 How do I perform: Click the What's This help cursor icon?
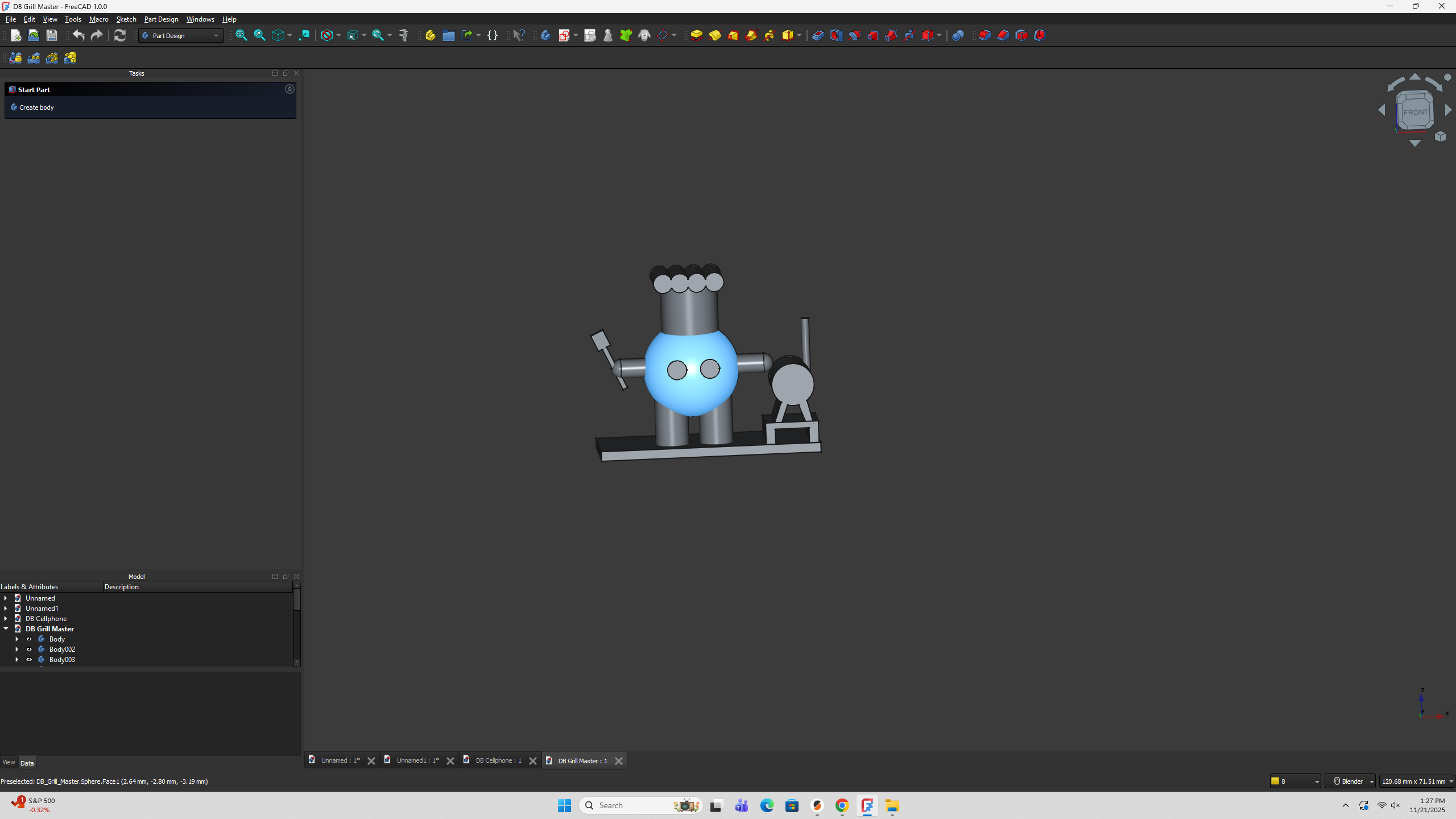[x=519, y=35]
